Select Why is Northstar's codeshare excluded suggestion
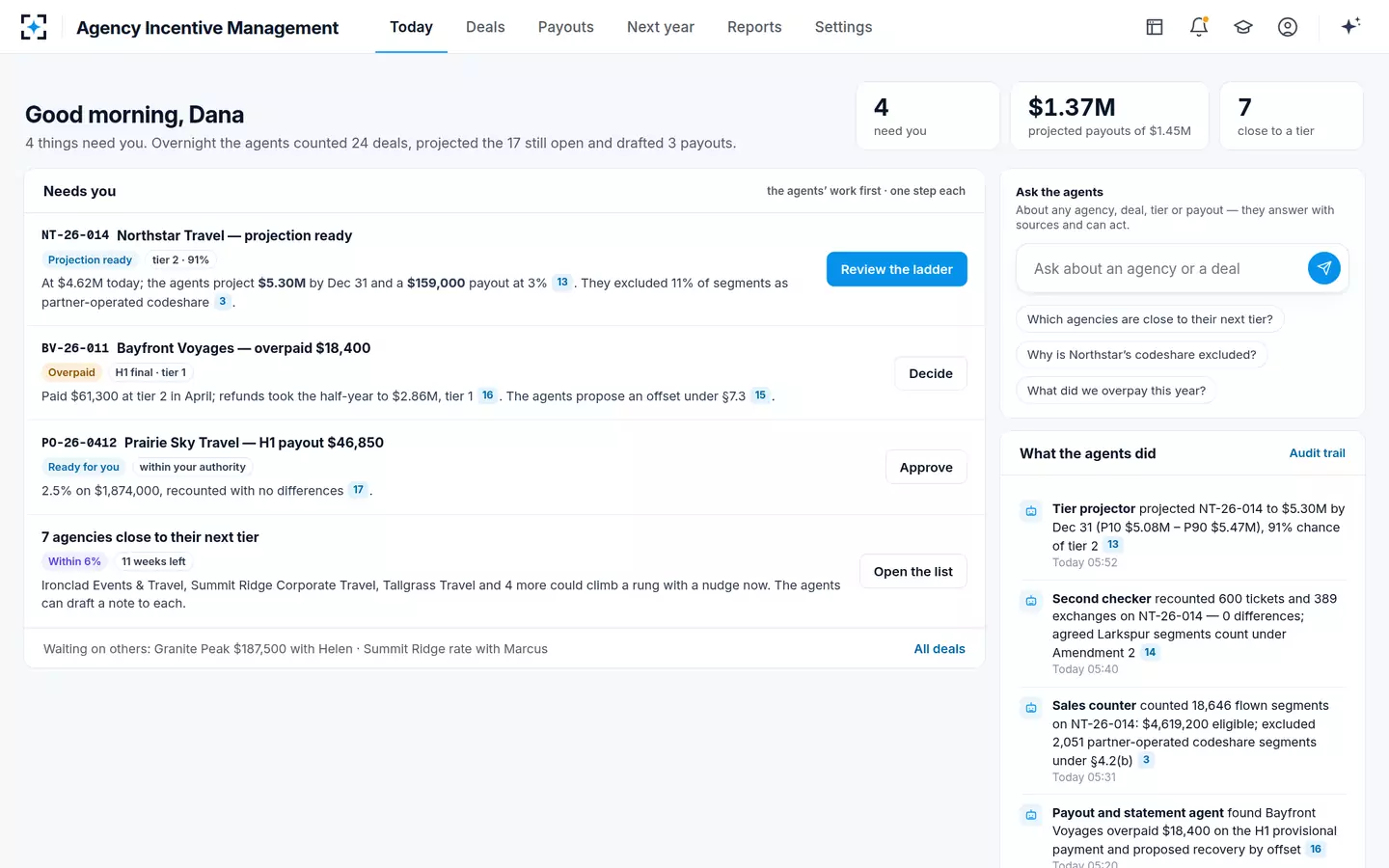 point(1141,355)
